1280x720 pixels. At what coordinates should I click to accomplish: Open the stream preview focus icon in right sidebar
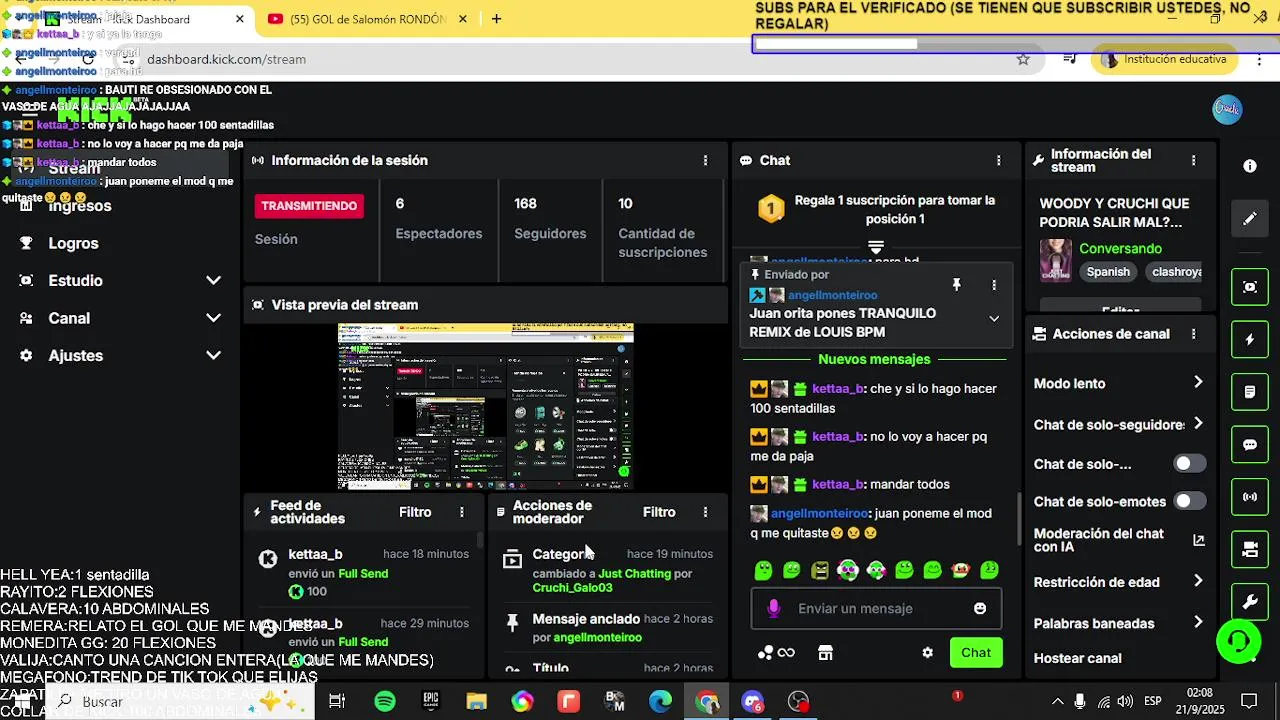point(1250,287)
